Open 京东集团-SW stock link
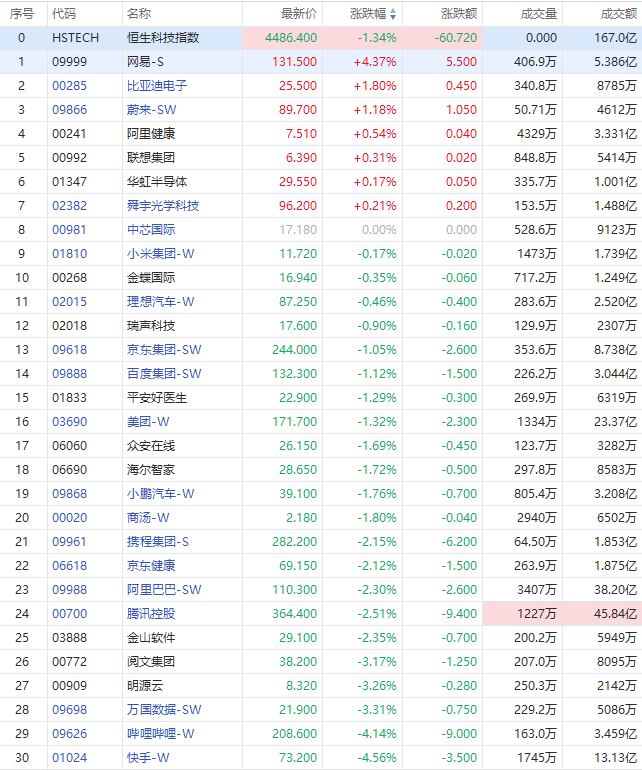Image resolution: width=642 pixels, height=771 pixels. pyautogui.click(x=164, y=350)
